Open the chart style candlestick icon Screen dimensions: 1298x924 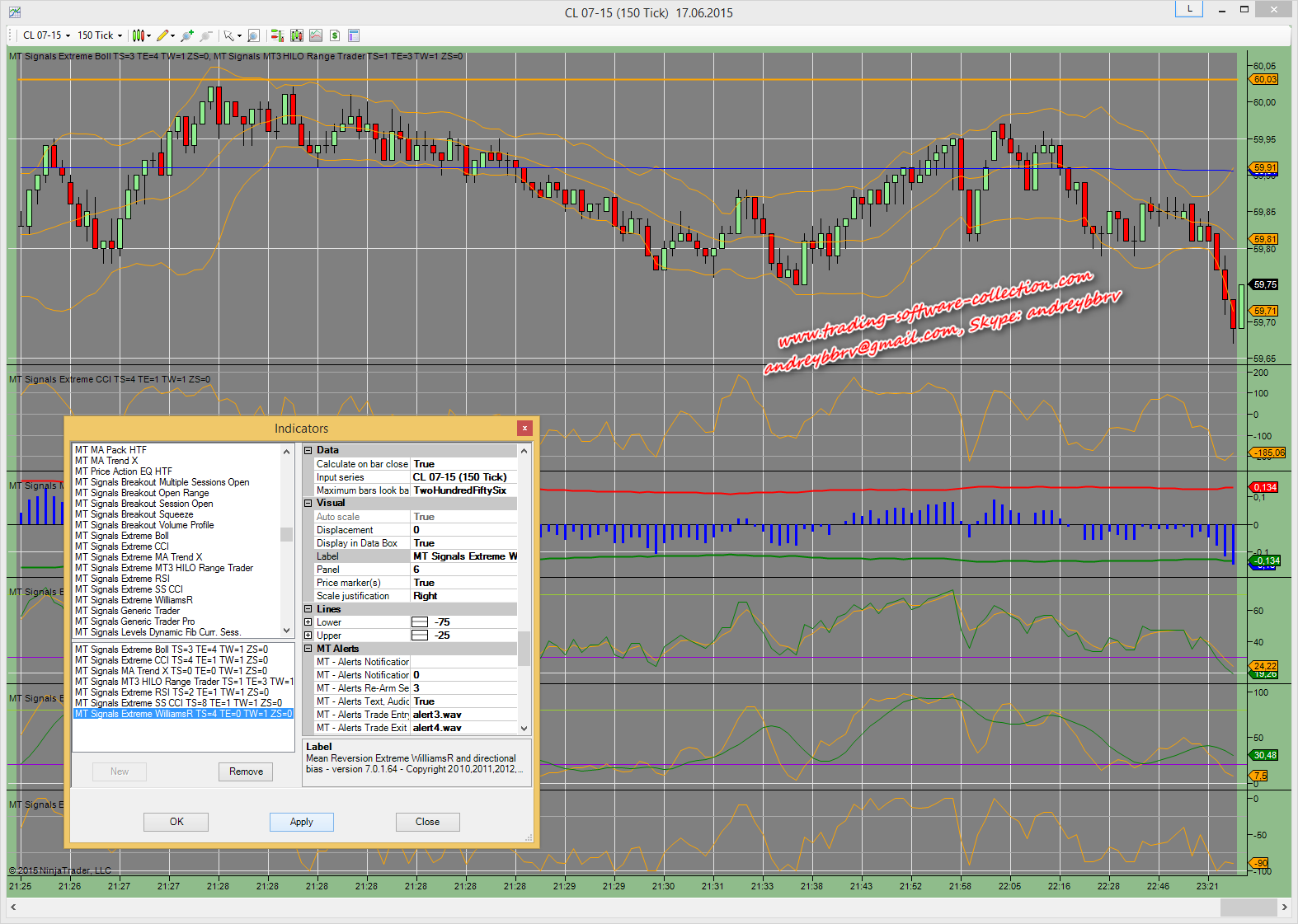pos(139,35)
